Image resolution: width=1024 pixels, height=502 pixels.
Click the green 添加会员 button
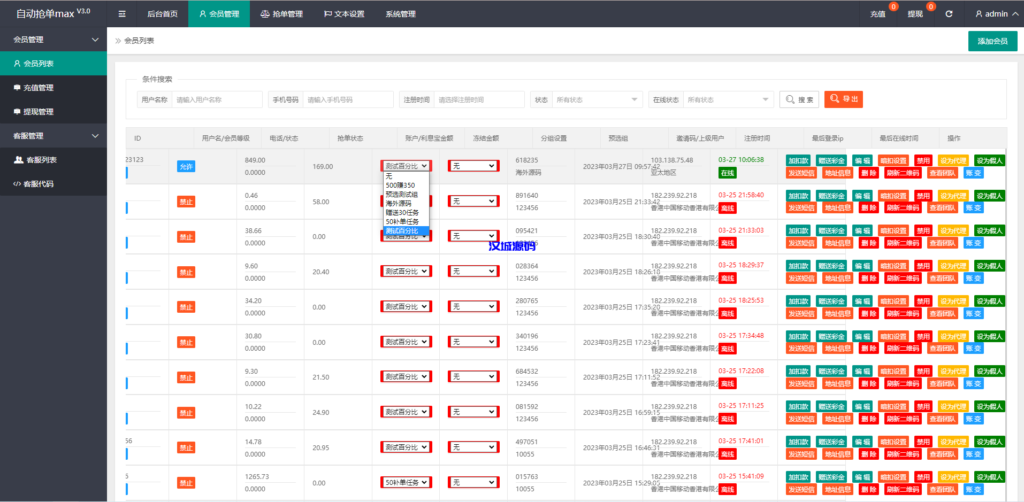click(x=992, y=41)
